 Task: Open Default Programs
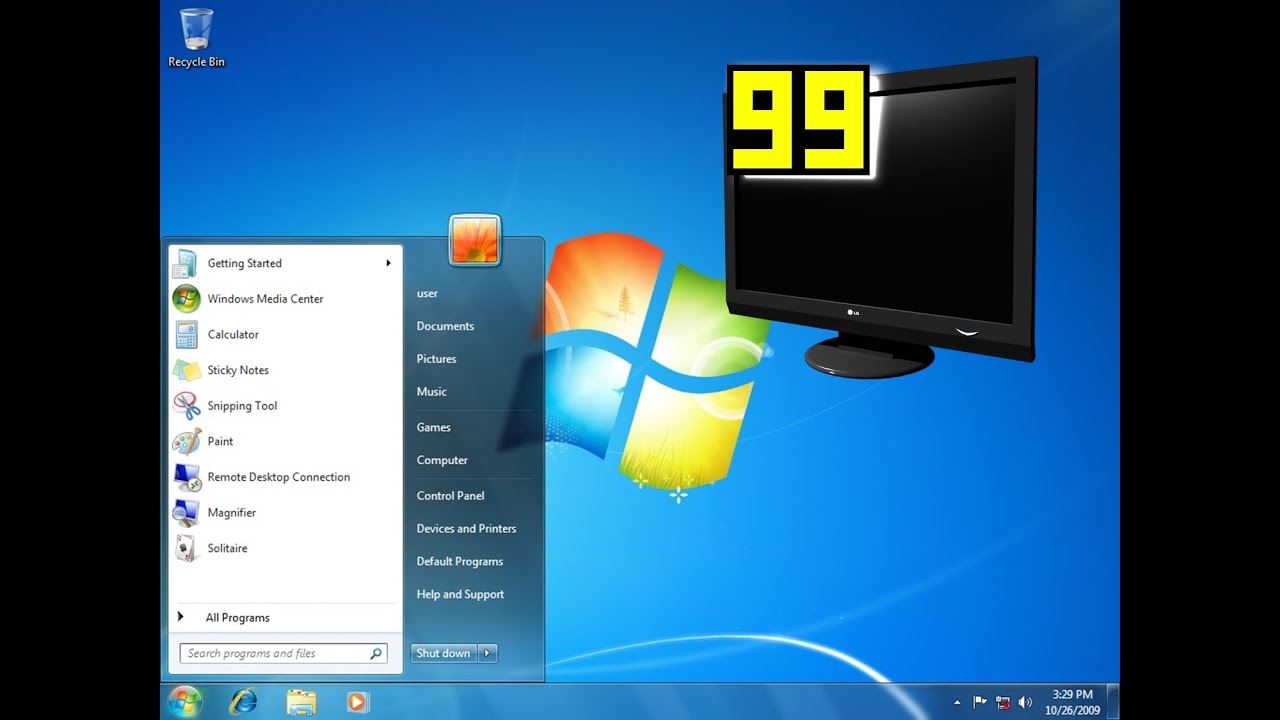pyautogui.click(x=459, y=562)
